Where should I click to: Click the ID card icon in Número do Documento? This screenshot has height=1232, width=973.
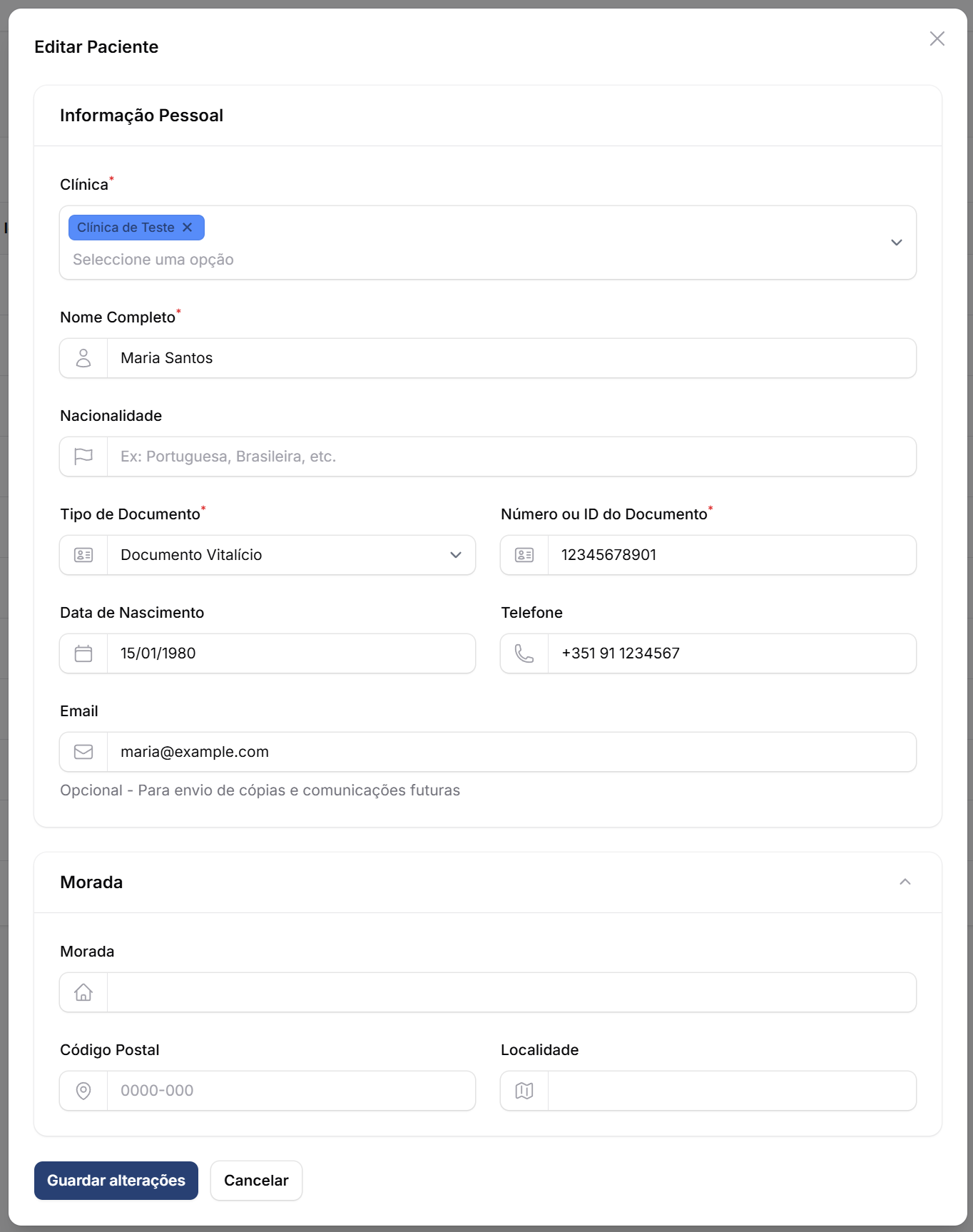pyautogui.click(x=524, y=555)
